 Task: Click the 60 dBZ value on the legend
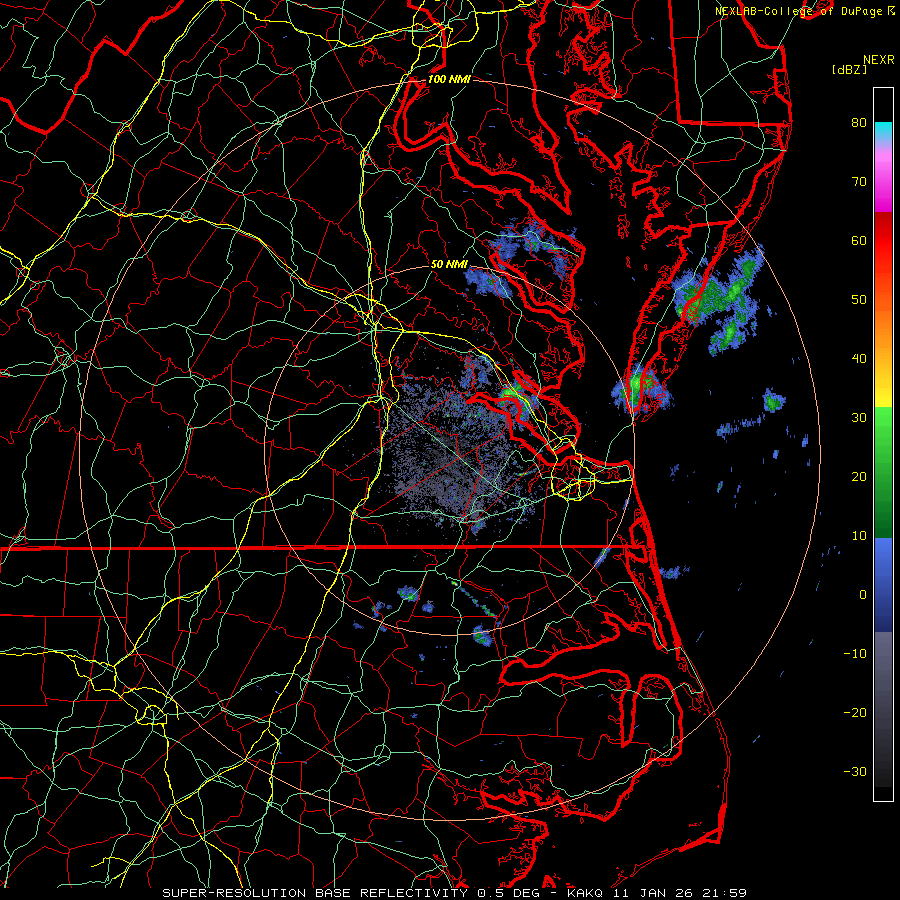point(859,240)
